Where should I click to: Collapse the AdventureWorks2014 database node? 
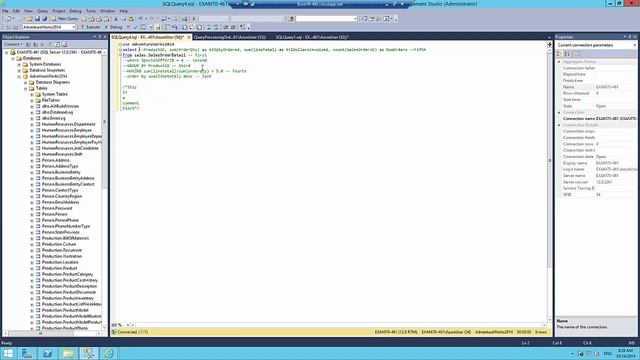click(x=19, y=76)
